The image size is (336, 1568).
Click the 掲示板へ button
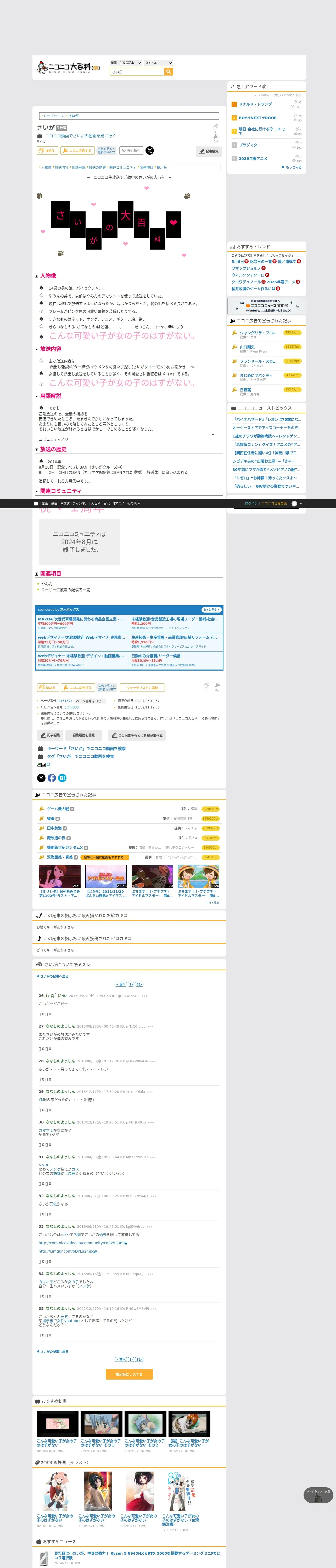point(131,150)
